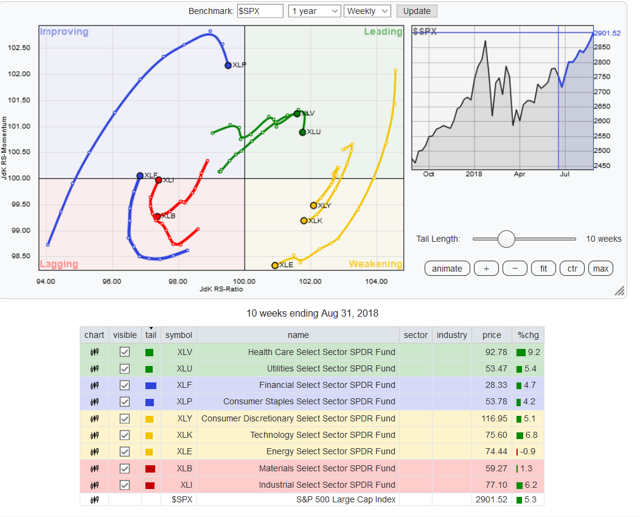The height and width of the screenshot is (517, 640).
Task: Sort table by tail column
Action: pyautogui.click(x=151, y=335)
